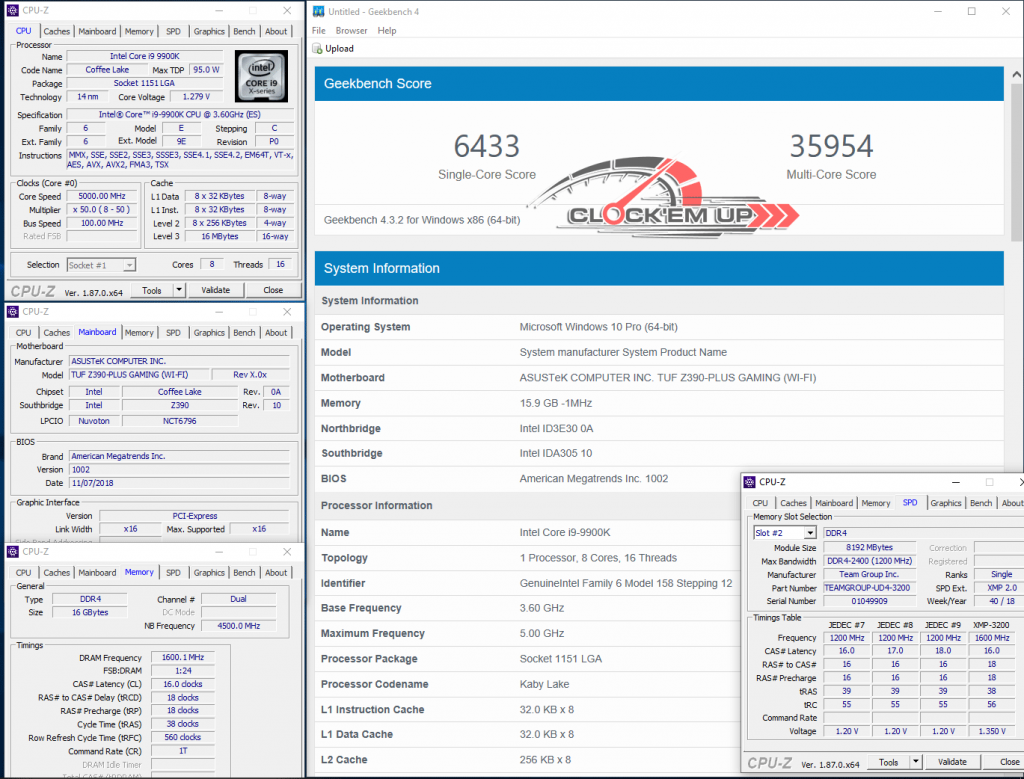
Task: Open the Help menu in Geekbench
Action: pyautogui.click(x=387, y=31)
